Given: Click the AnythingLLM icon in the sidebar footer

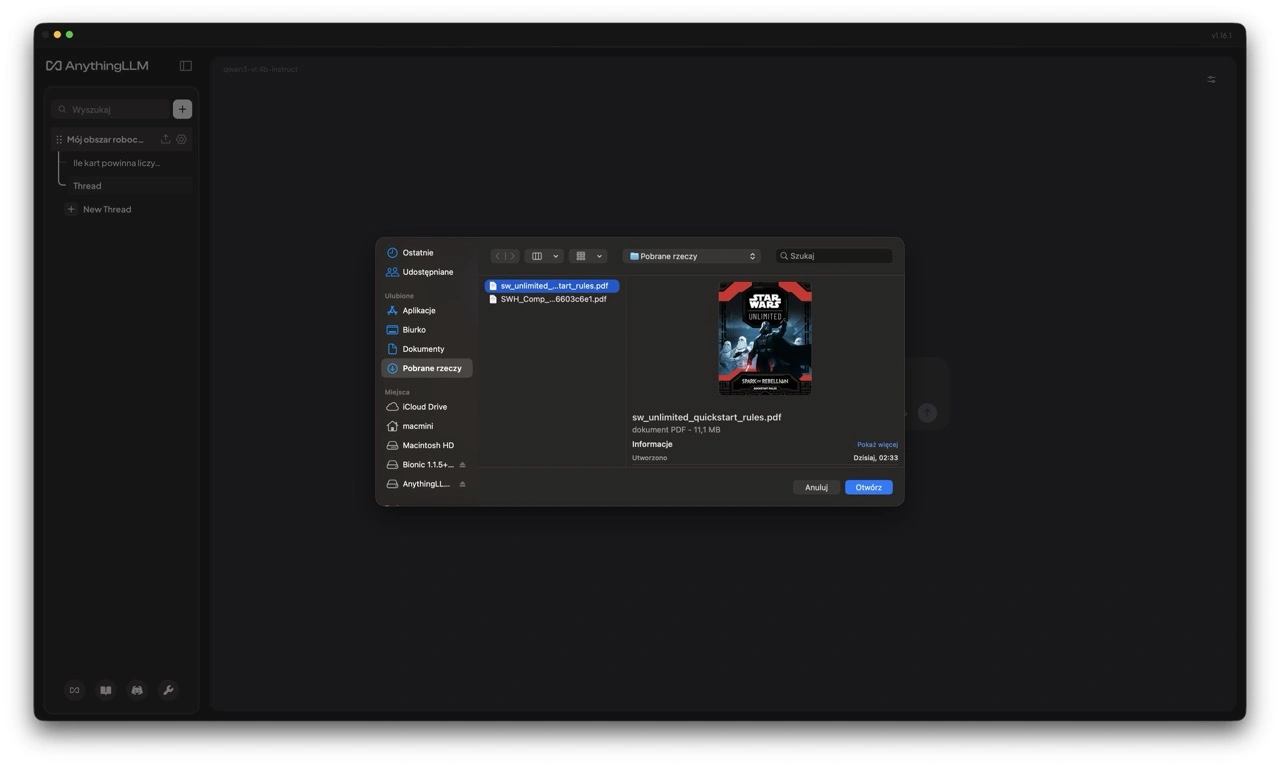Looking at the screenshot, I should pos(74,690).
